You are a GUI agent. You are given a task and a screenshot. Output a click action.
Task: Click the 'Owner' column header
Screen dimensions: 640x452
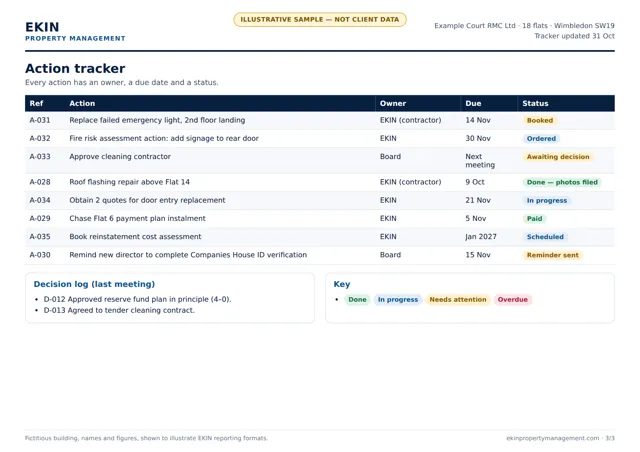coord(393,103)
